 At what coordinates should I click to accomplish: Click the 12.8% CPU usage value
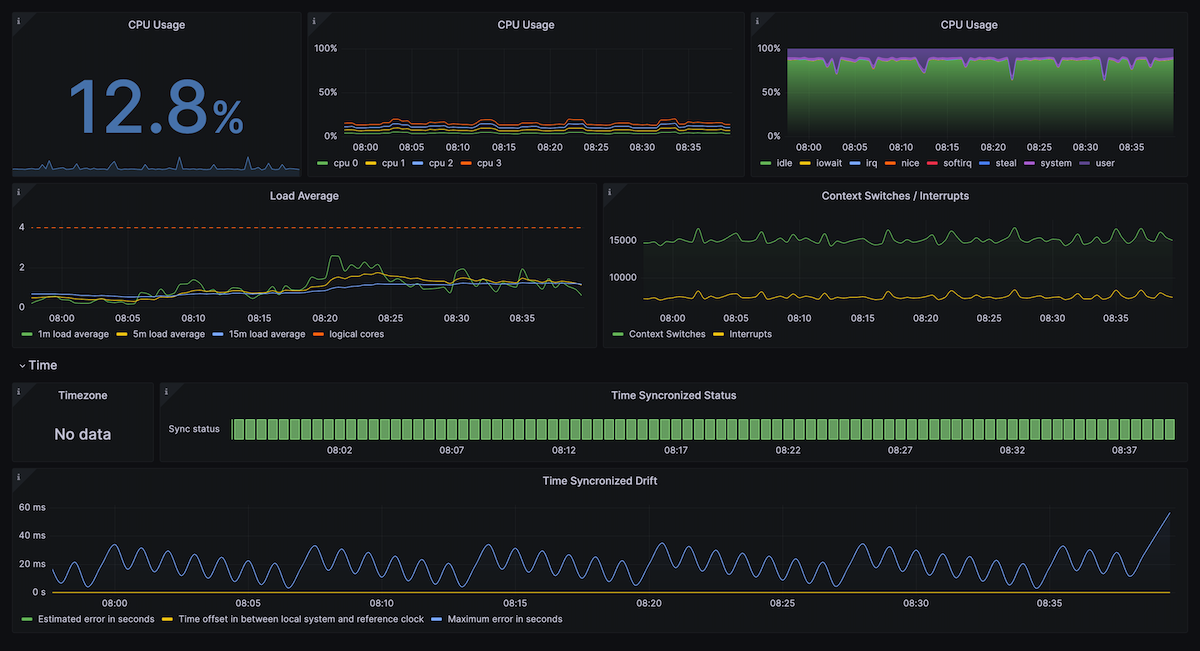point(155,107)
